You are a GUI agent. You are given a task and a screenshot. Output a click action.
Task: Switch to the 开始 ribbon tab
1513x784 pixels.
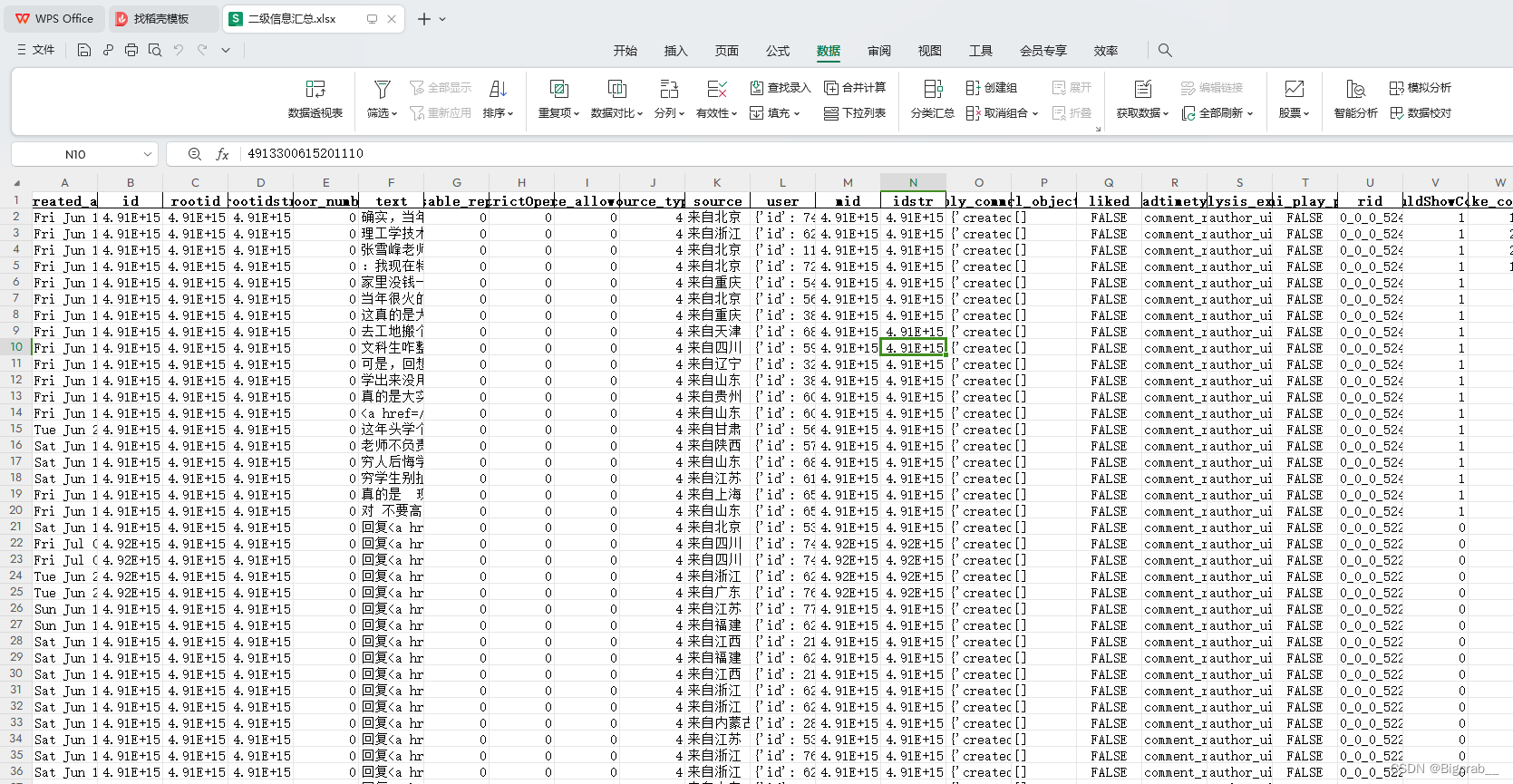[x=626, y=51]
